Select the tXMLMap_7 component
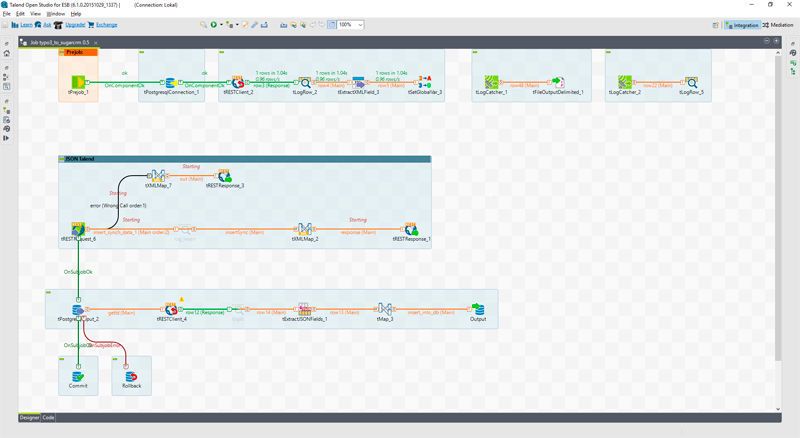The width and height of the screenshot is (800, 438). click(x=158, y=176)
